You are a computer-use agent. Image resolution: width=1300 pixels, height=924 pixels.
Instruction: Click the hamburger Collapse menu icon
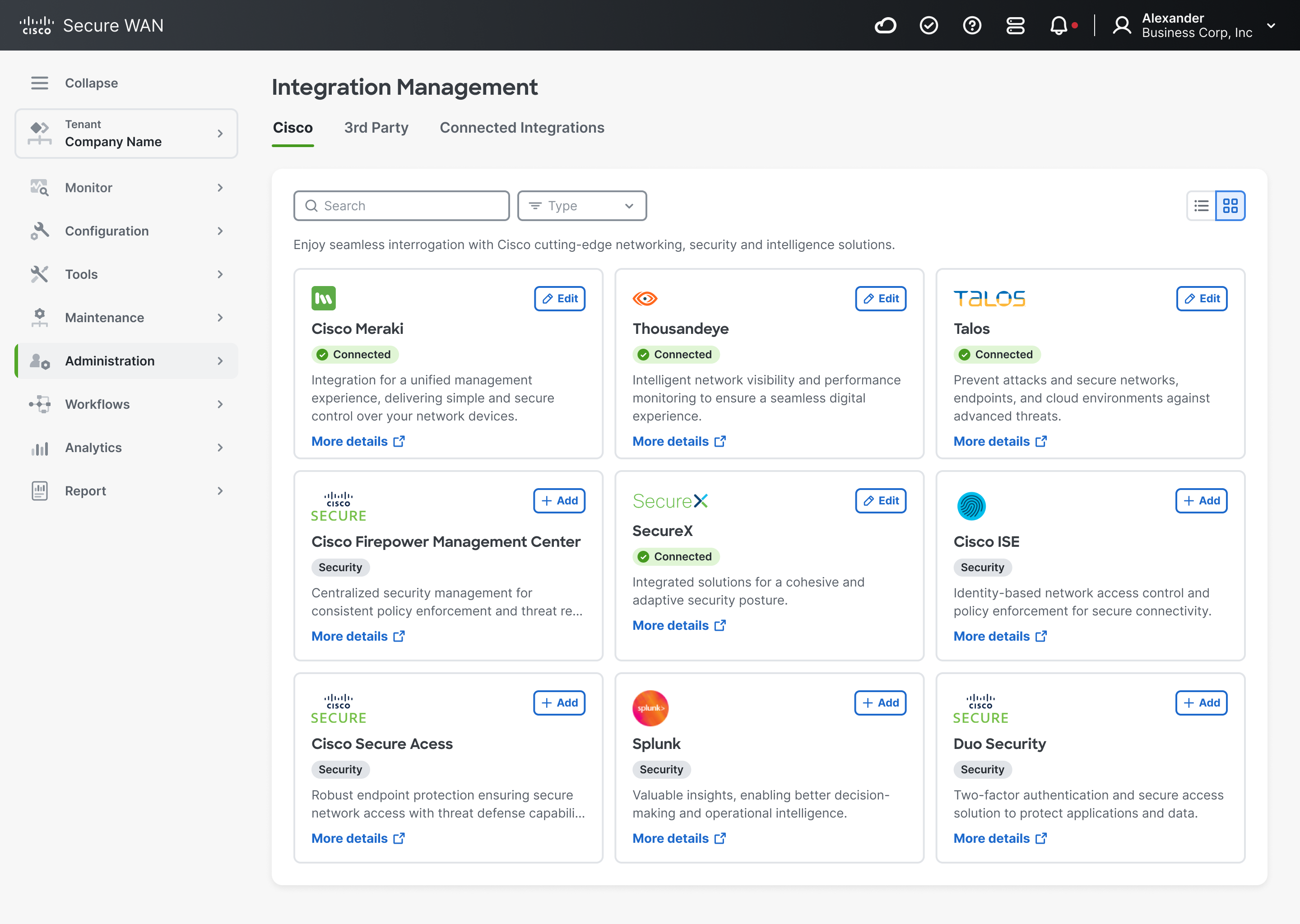point(39,83)
